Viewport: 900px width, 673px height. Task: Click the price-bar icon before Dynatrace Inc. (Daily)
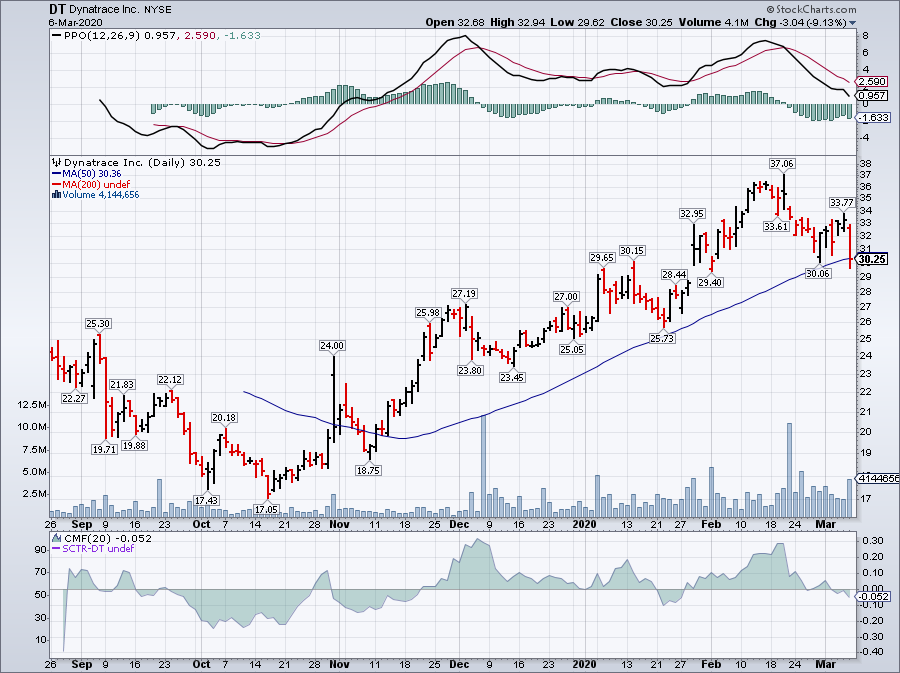57,162
